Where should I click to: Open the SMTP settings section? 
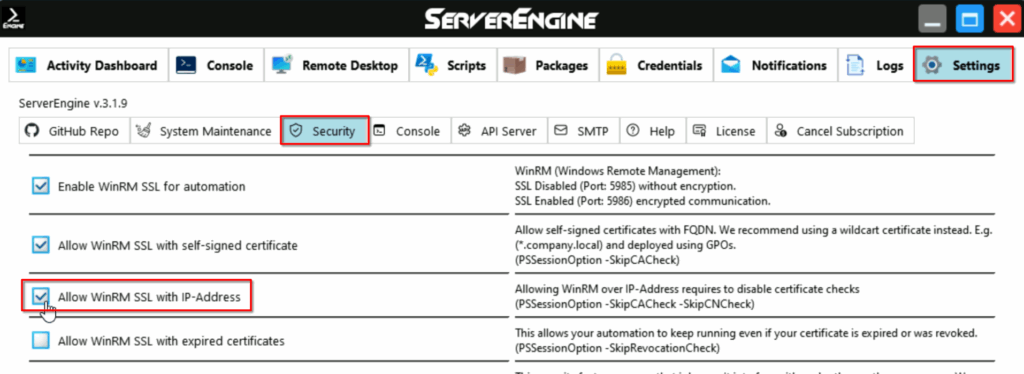click(583, 131)
